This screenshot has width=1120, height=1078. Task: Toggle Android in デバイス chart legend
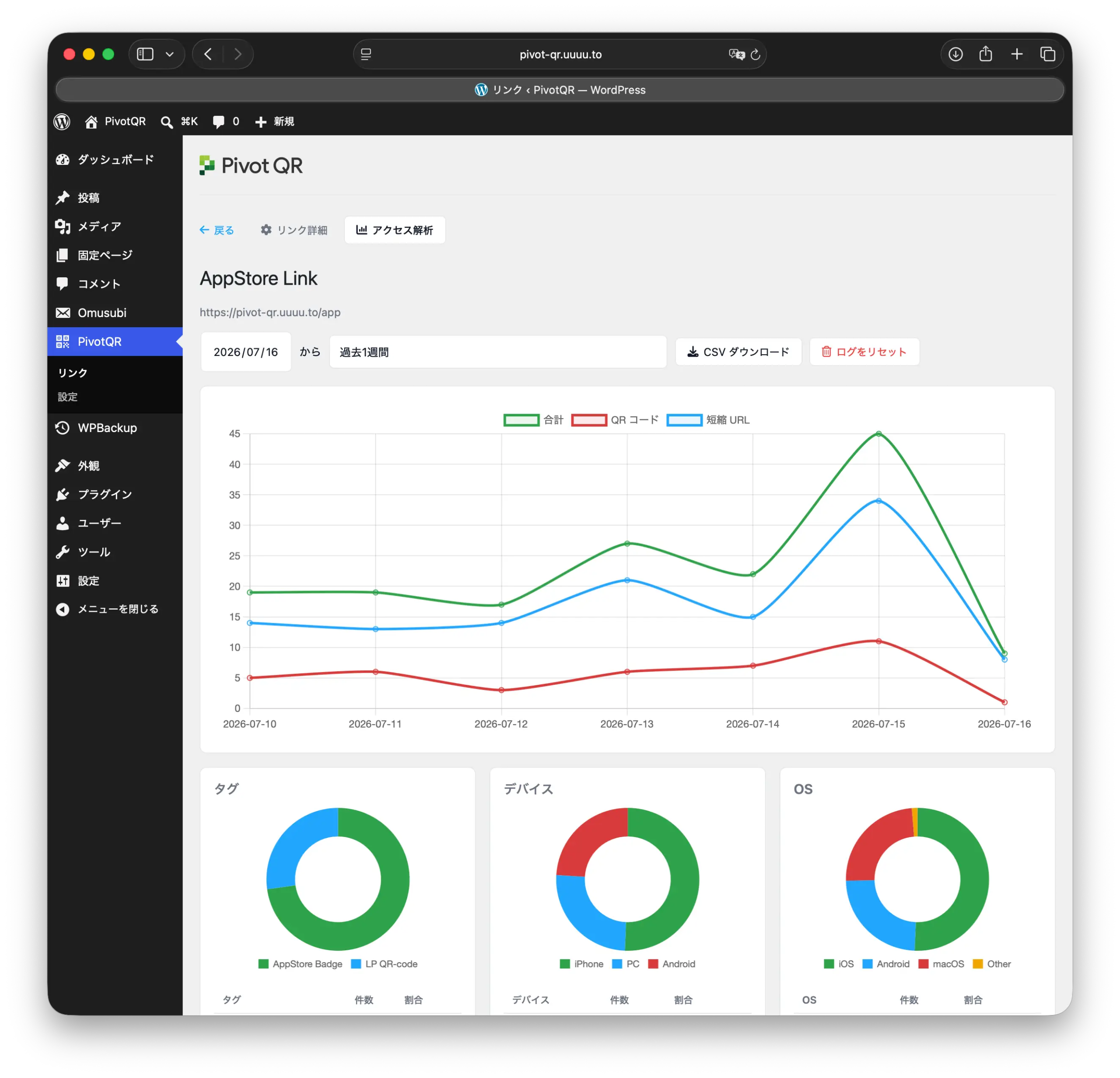(x=672, y=964)
